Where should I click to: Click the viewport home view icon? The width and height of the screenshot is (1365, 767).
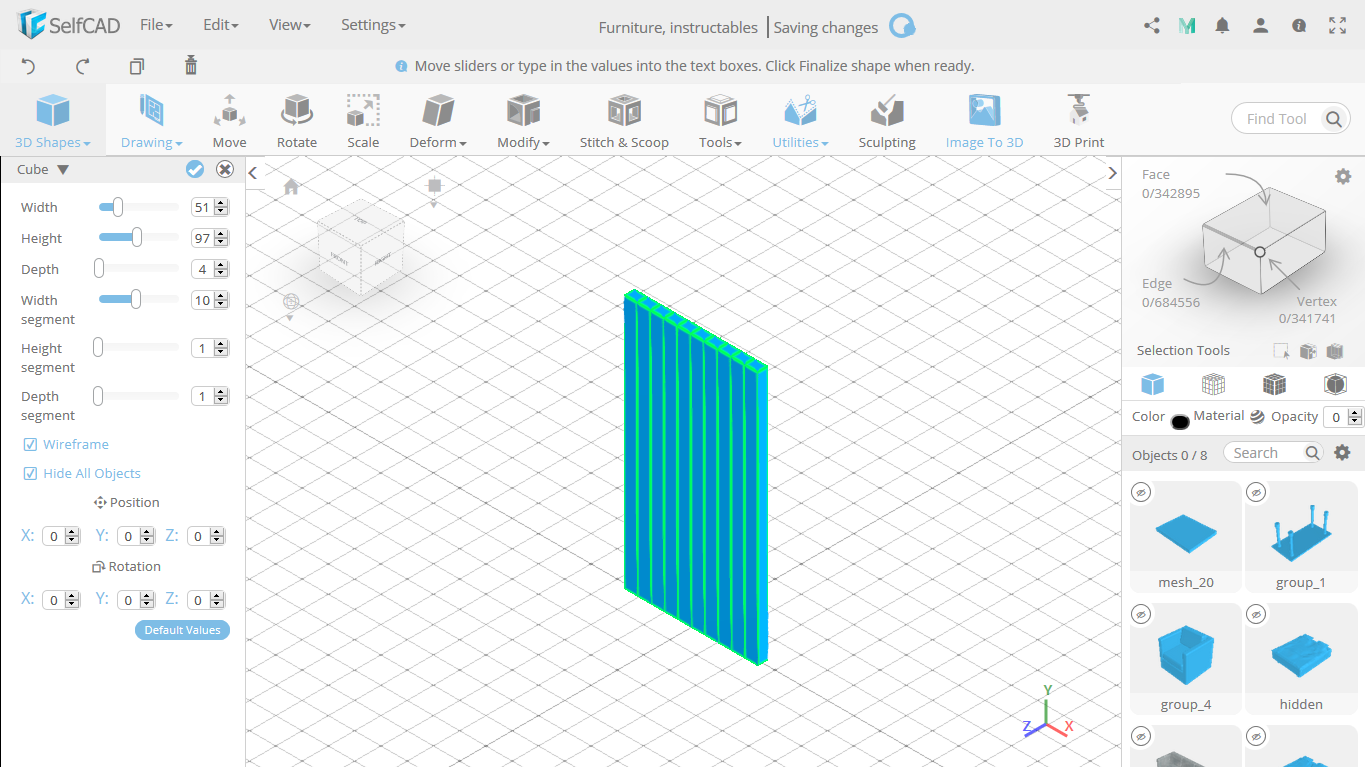pos(291,187)
